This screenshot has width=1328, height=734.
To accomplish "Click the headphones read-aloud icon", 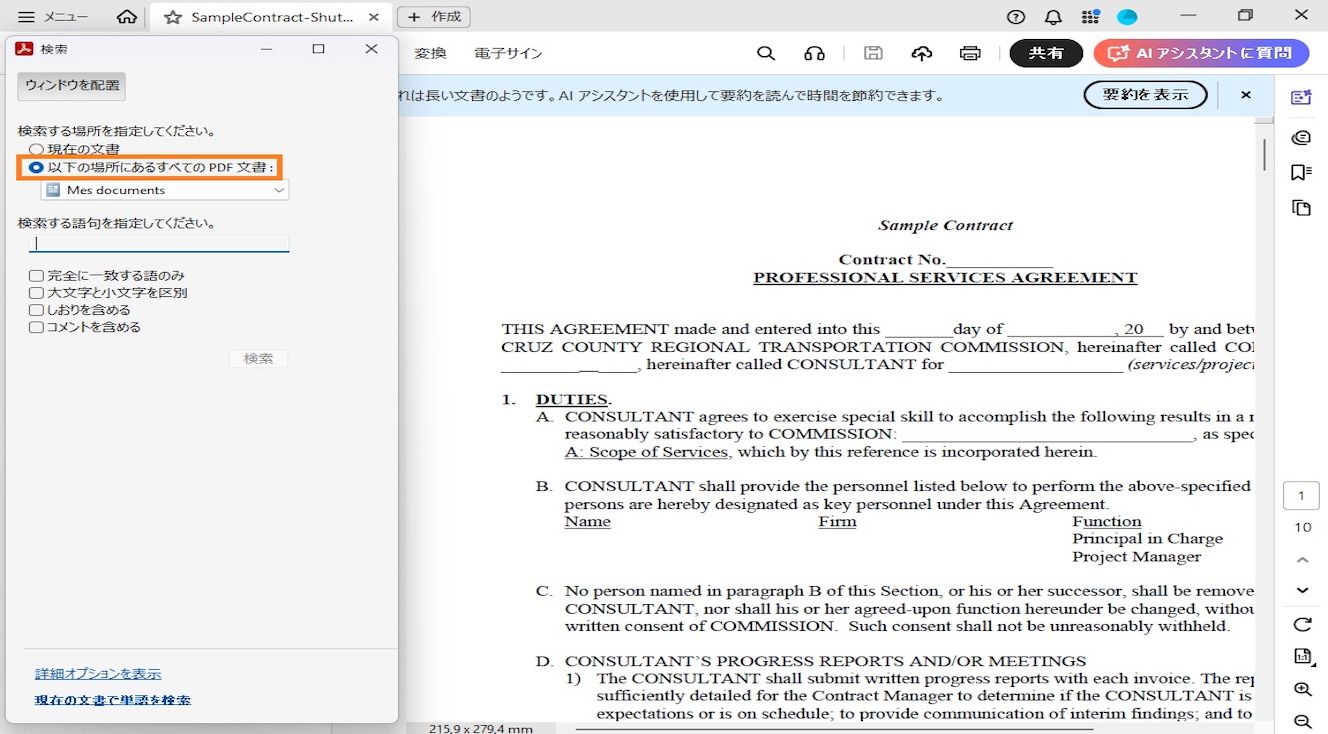I will click(814, 53).
